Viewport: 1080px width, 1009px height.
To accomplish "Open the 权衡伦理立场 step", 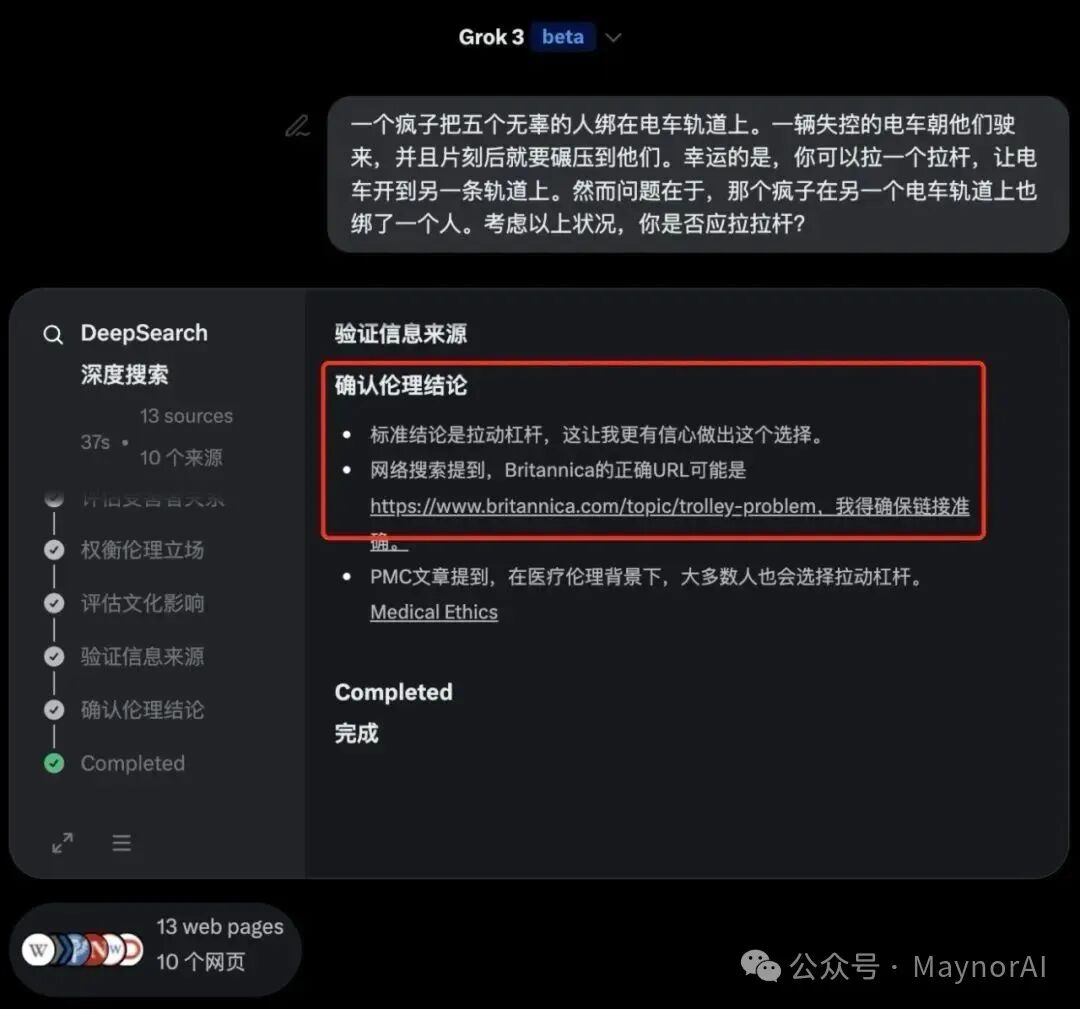I will coord(143,550).
